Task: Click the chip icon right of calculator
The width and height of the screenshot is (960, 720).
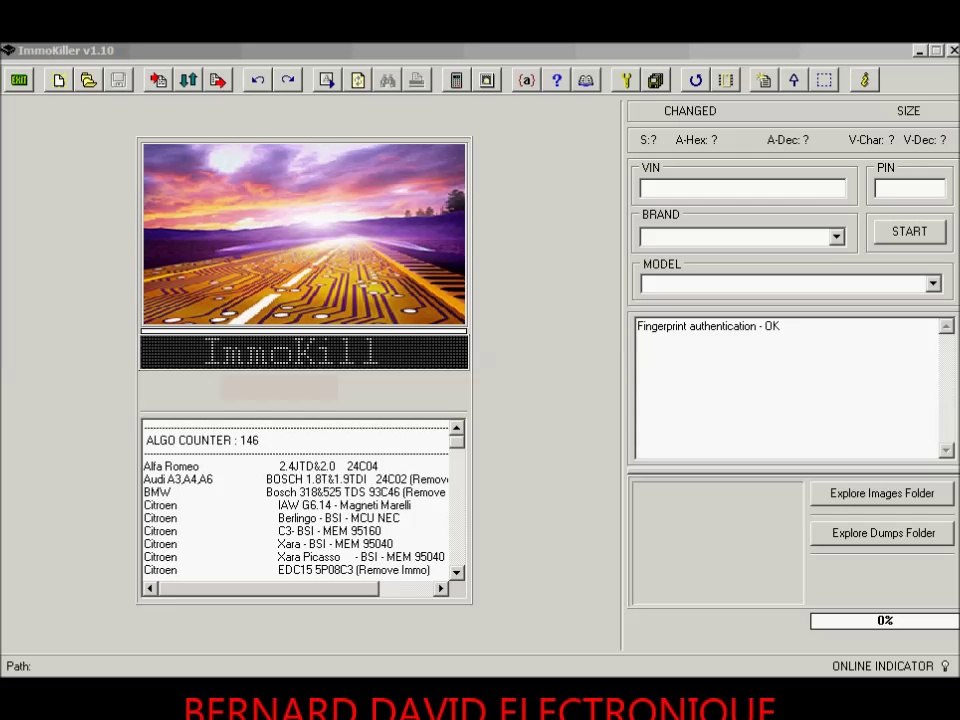Action: [487, 80]
